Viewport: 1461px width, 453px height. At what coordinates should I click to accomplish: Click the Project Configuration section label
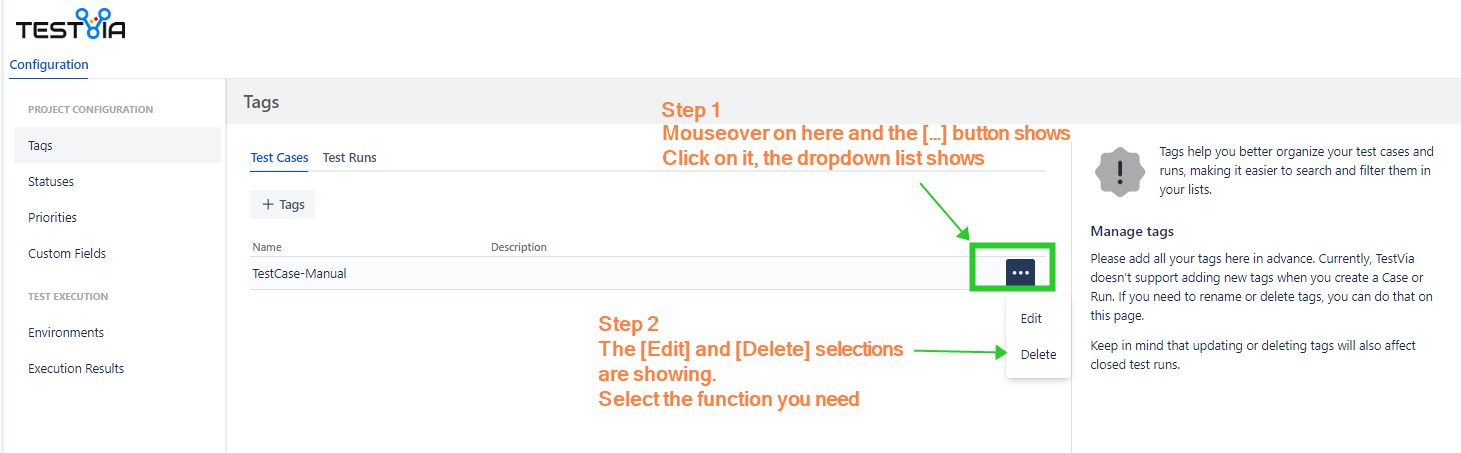click(x=90, y=110)
